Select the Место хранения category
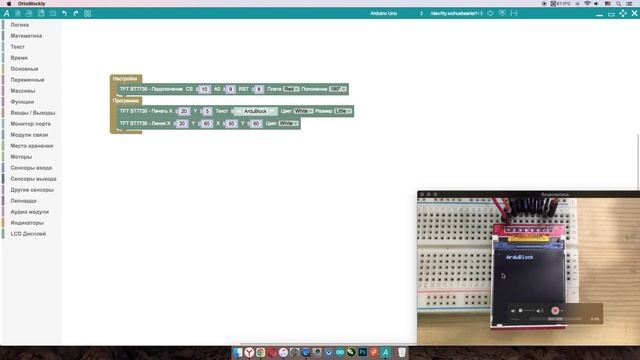Viewport: 640px width, 360px height. pyautogui.click(x=32, y=146)
